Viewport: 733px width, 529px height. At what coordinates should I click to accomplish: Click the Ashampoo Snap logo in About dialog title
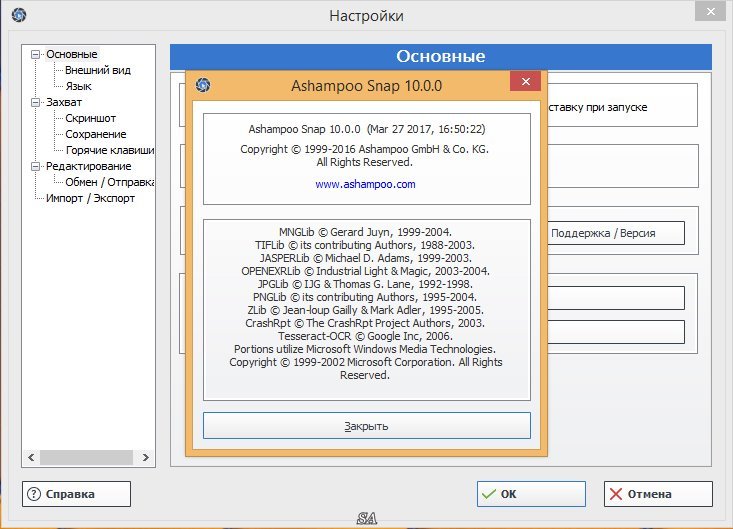[203, 85]
